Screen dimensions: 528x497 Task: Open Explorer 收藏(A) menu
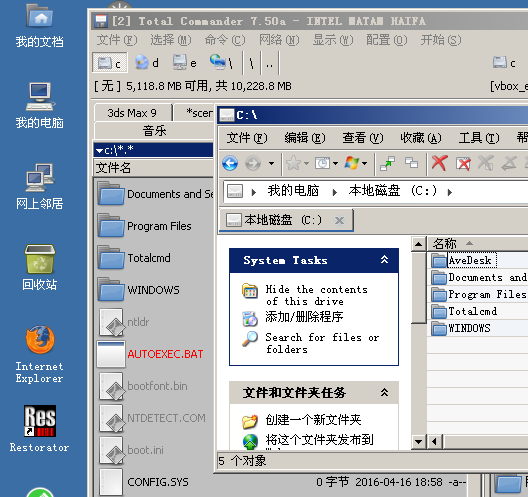click(421, 138)
